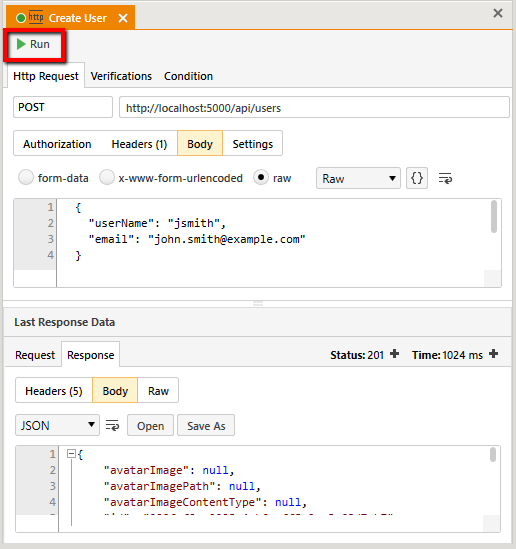
Task: Click the format JSON braces icon
Action: (417, 178)
